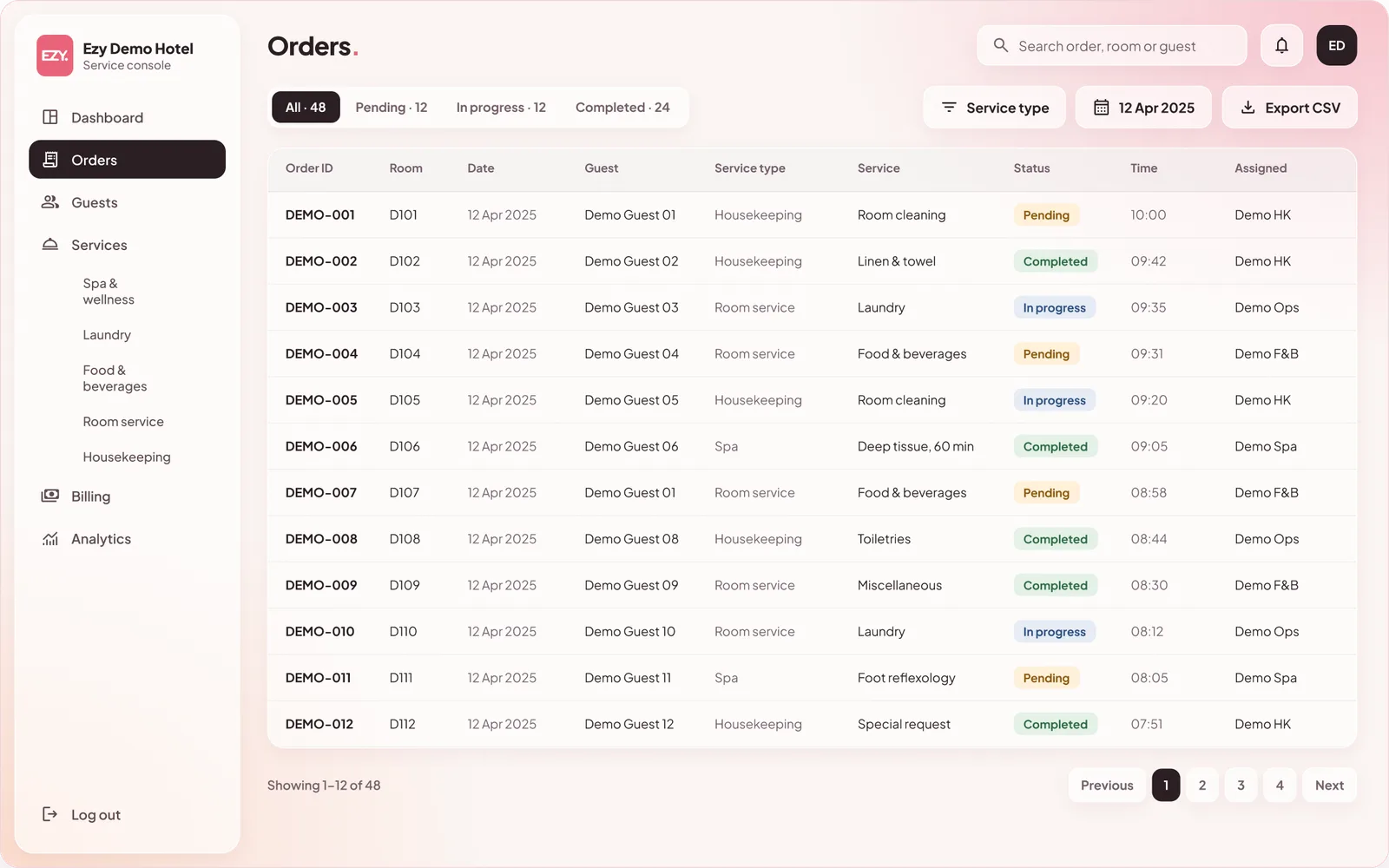Open notifications bell icon
The height and width of the screenshot is (868, 1389).
[x=1281, y=45]
